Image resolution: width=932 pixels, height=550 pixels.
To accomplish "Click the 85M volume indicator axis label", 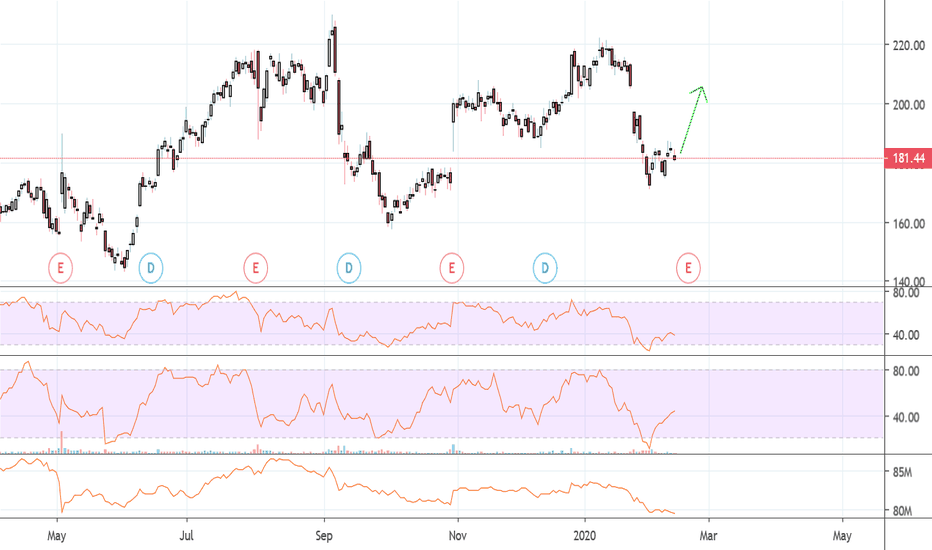I will click(902, 472).
